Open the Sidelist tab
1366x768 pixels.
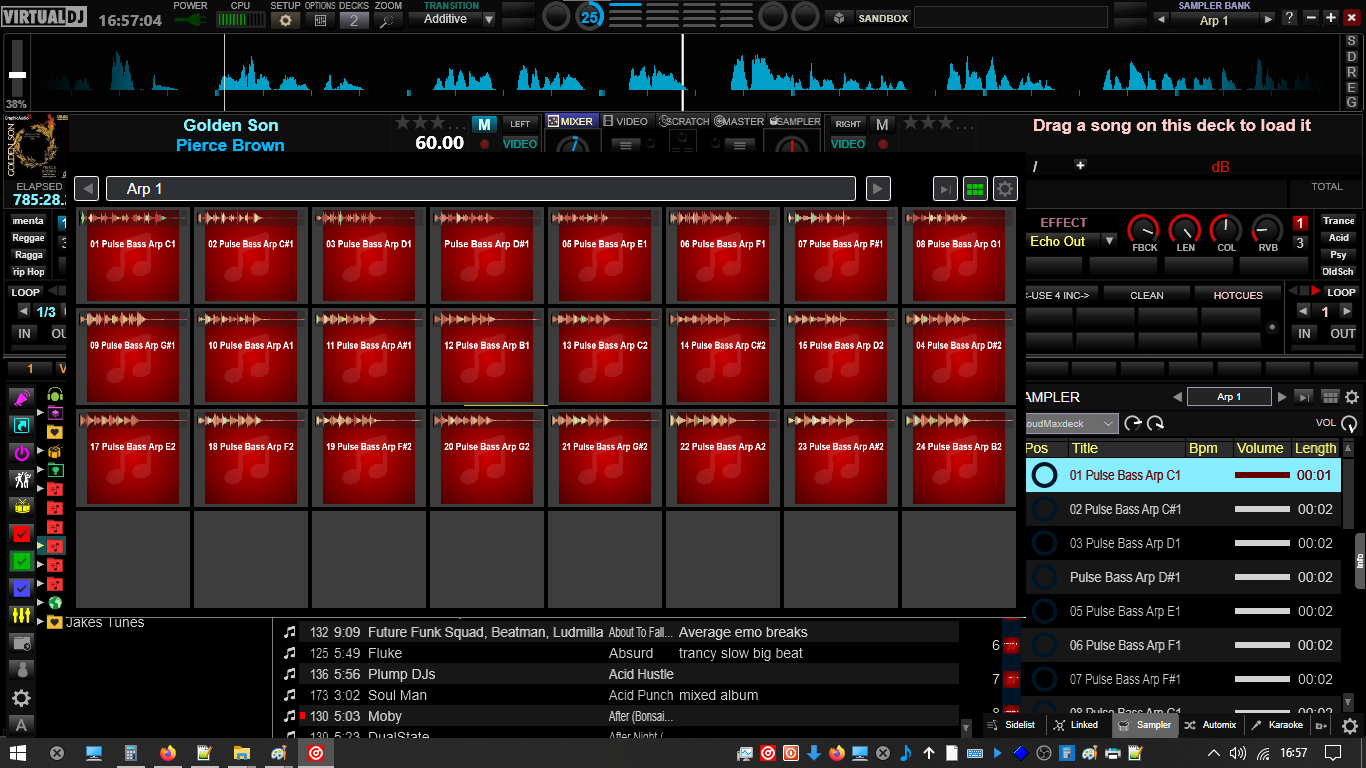pos(1013,725)
